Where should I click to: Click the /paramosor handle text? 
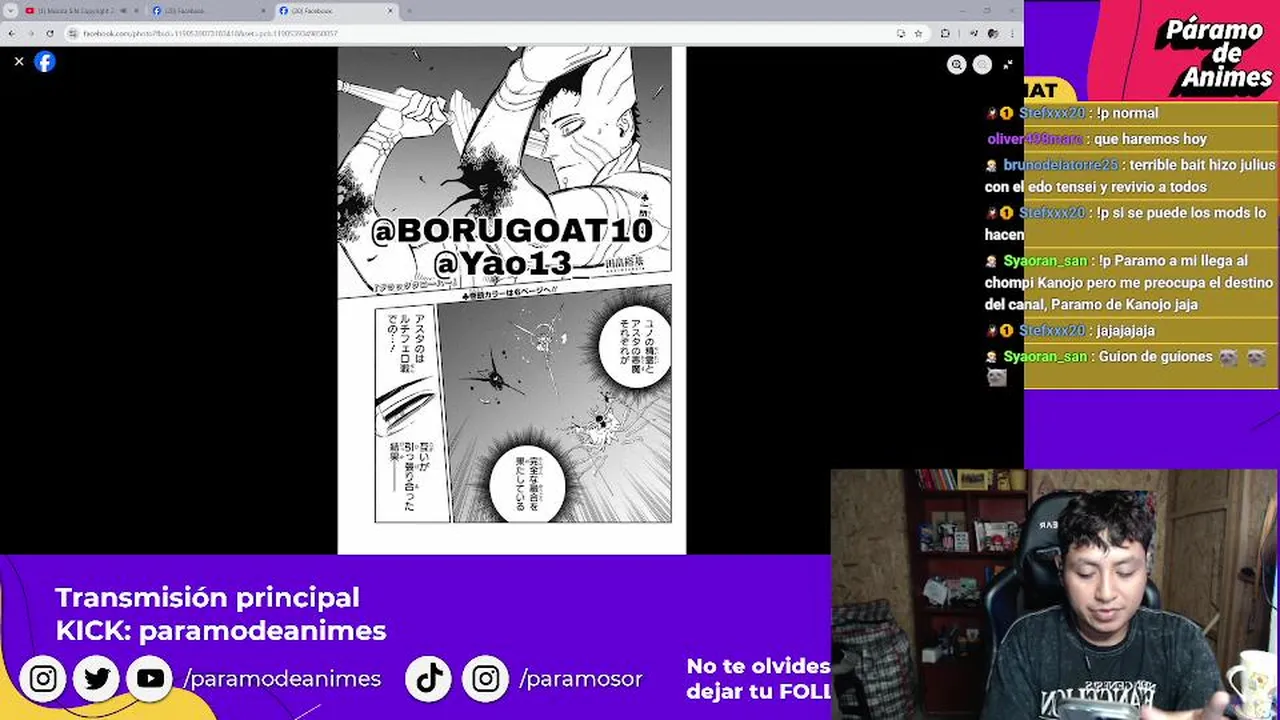(x=581, y=679)
